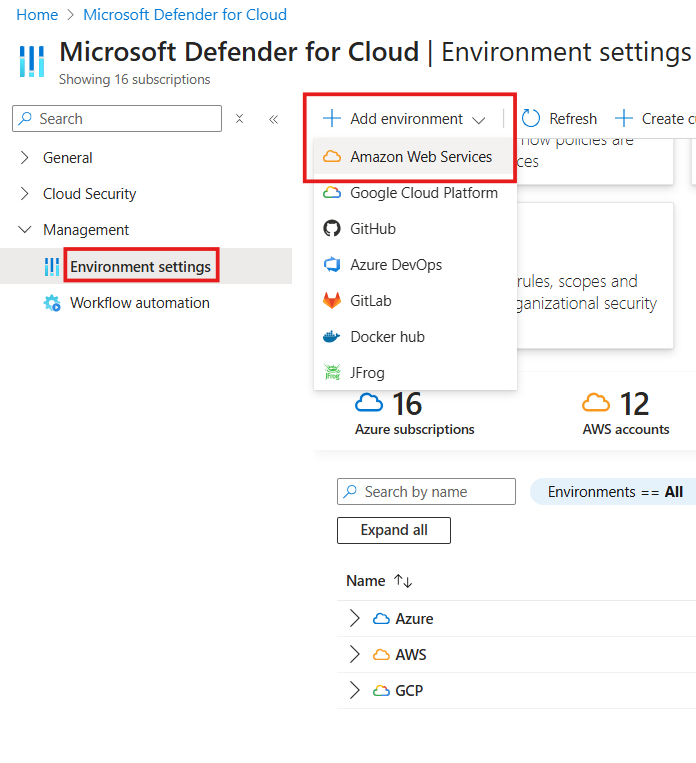Viewport: 696px width, 763px height.
Task: Click the Create button label in the toolbar
Action: [x=669, y=119]
